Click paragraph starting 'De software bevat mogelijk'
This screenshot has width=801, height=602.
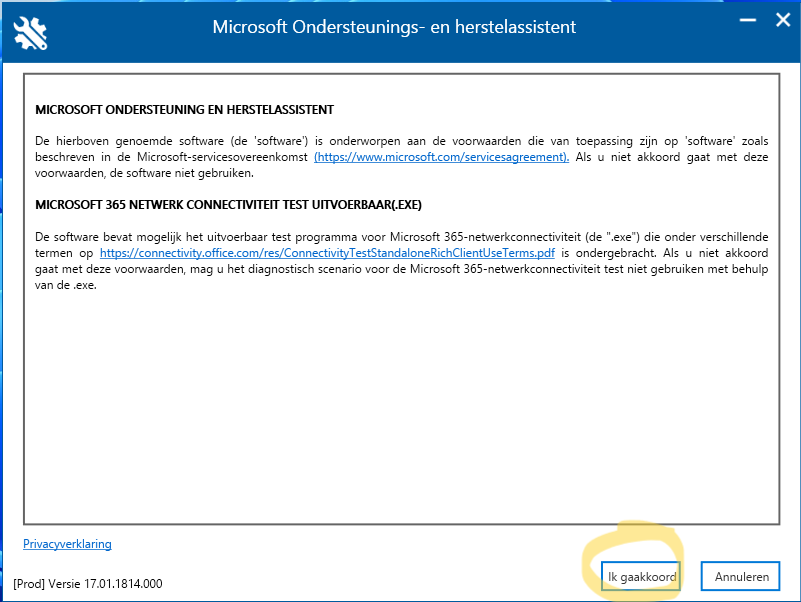[402, 261]
